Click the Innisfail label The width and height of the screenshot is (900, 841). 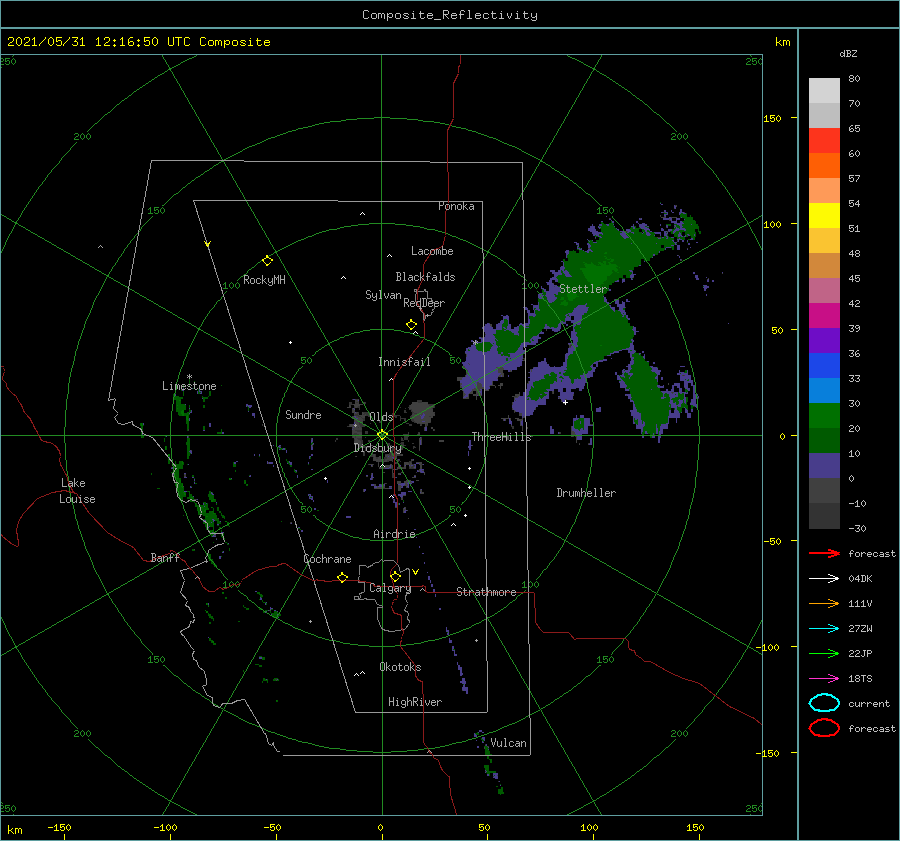click(x=404, y=362)
